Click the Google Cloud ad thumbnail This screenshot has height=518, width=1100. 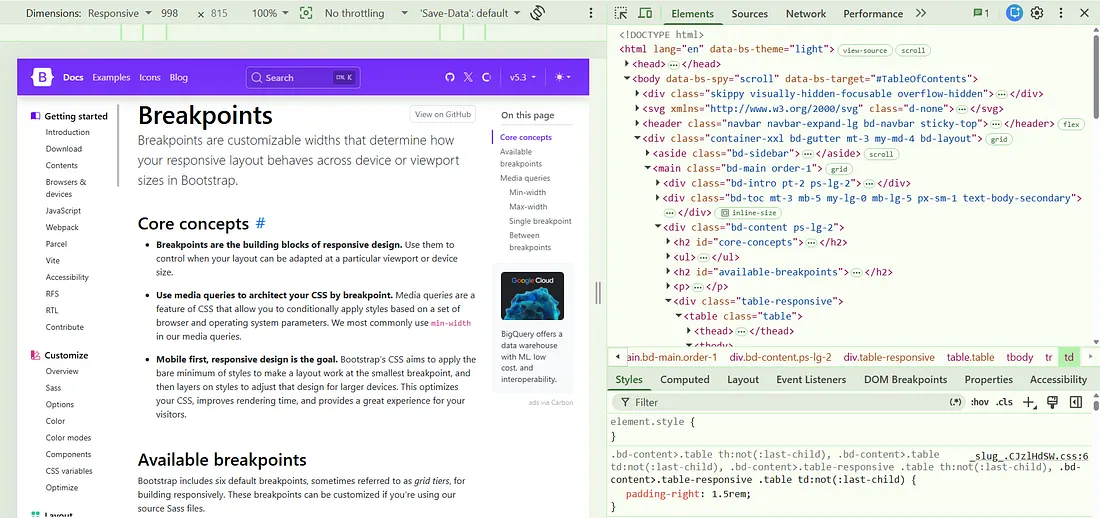[532, 295]
